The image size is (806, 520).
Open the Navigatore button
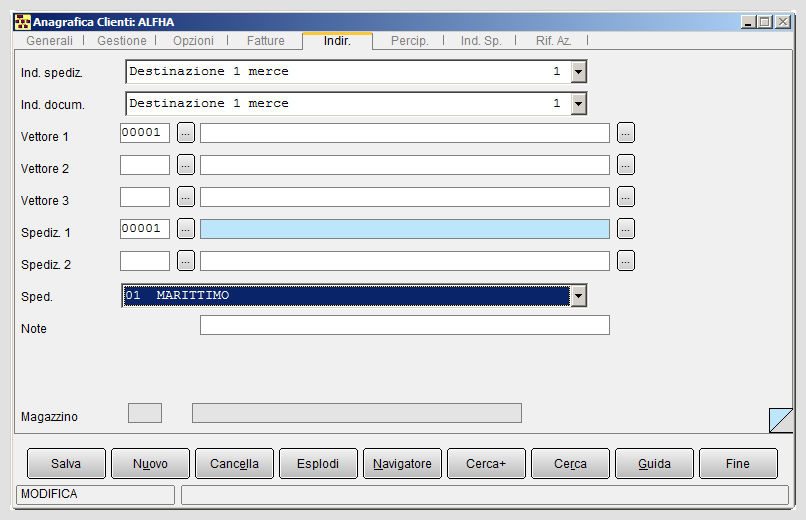click(402, 463)
